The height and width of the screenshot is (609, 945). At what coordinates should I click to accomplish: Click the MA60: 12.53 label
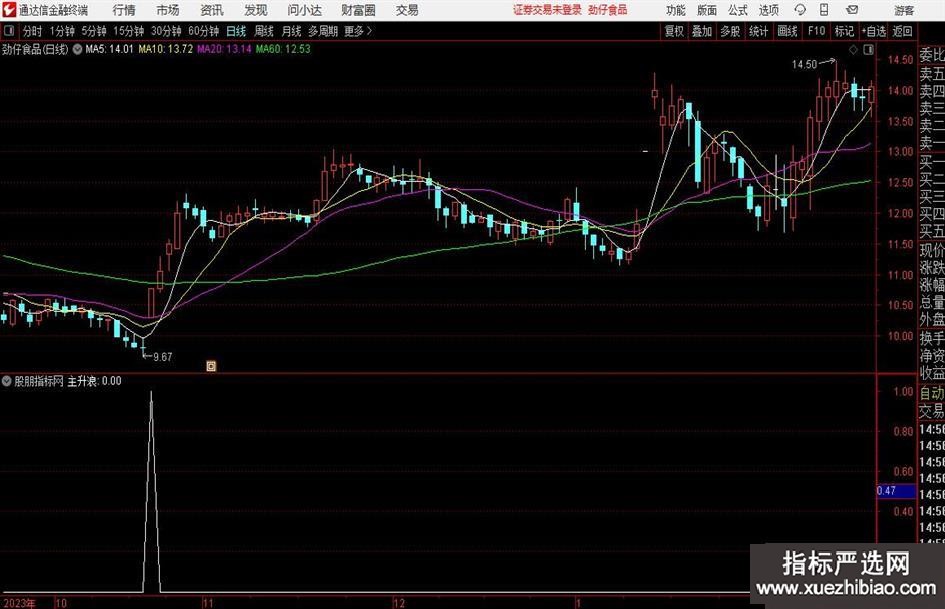(x=283, y=49)
